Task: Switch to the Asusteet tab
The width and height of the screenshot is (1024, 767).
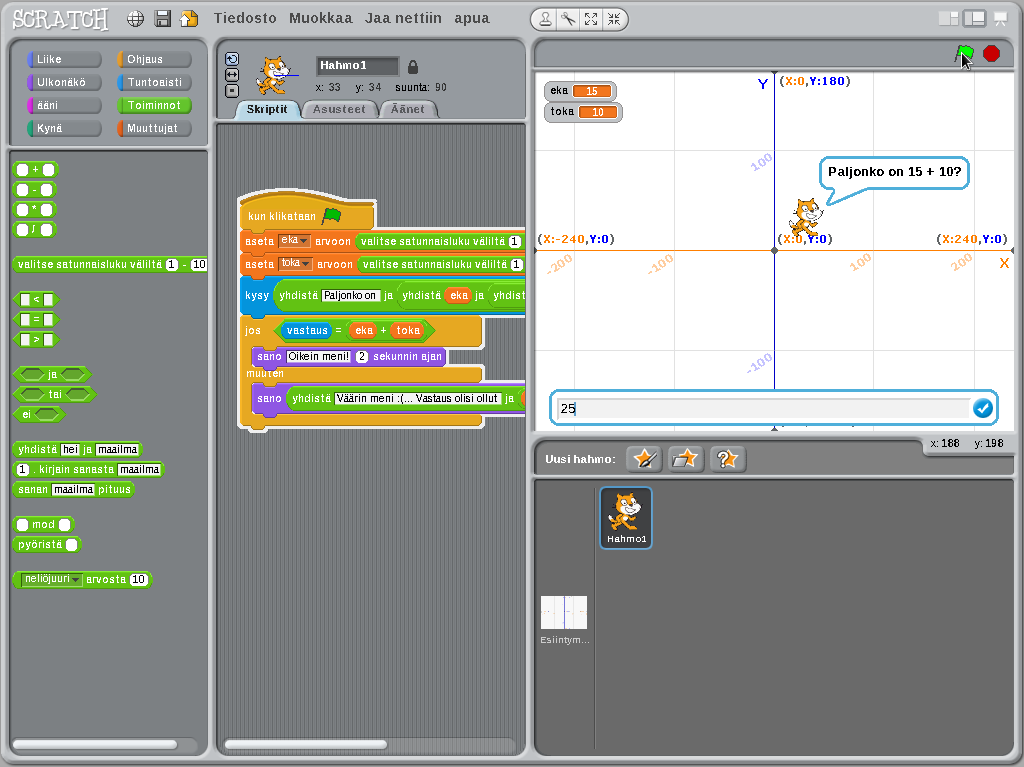Action: pos(339,109)
